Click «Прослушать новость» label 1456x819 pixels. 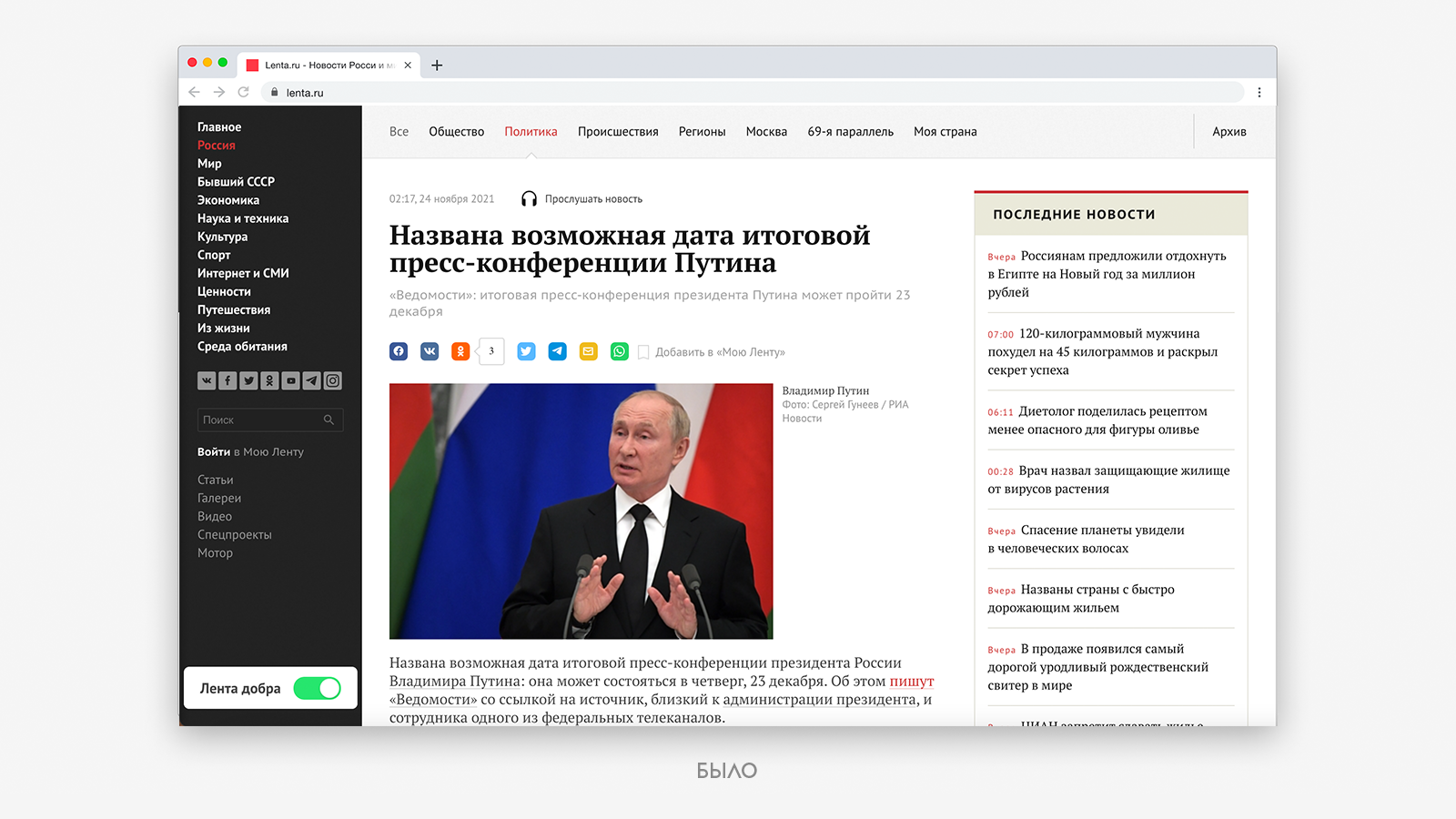pos(593,199)
